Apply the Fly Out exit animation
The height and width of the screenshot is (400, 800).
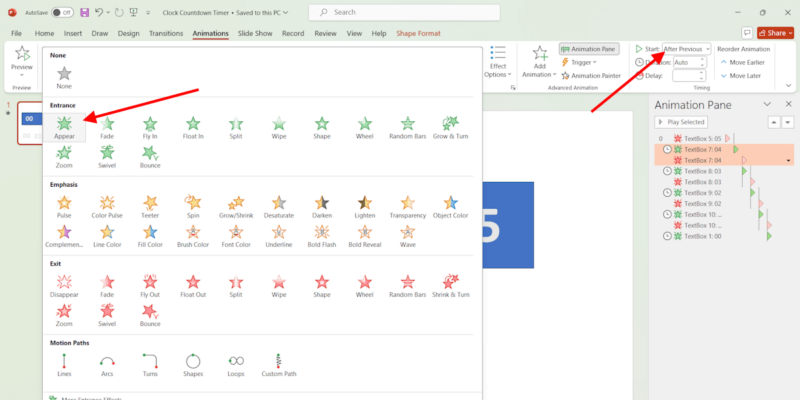click(150, 286)
